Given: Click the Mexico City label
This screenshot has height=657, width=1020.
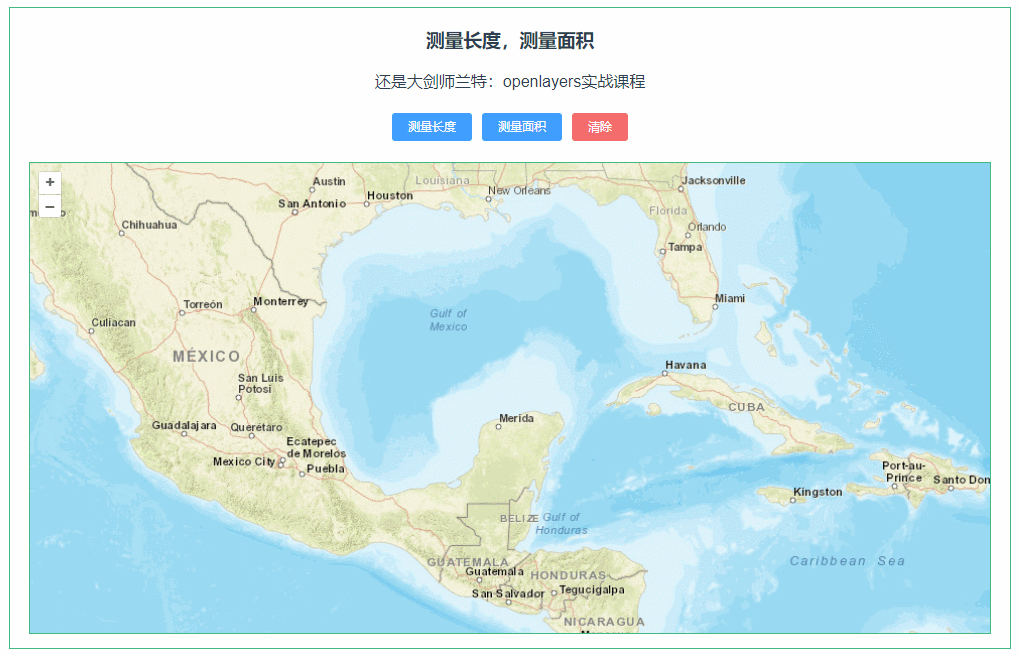Looking at the screenshot, I should [244, 461].
